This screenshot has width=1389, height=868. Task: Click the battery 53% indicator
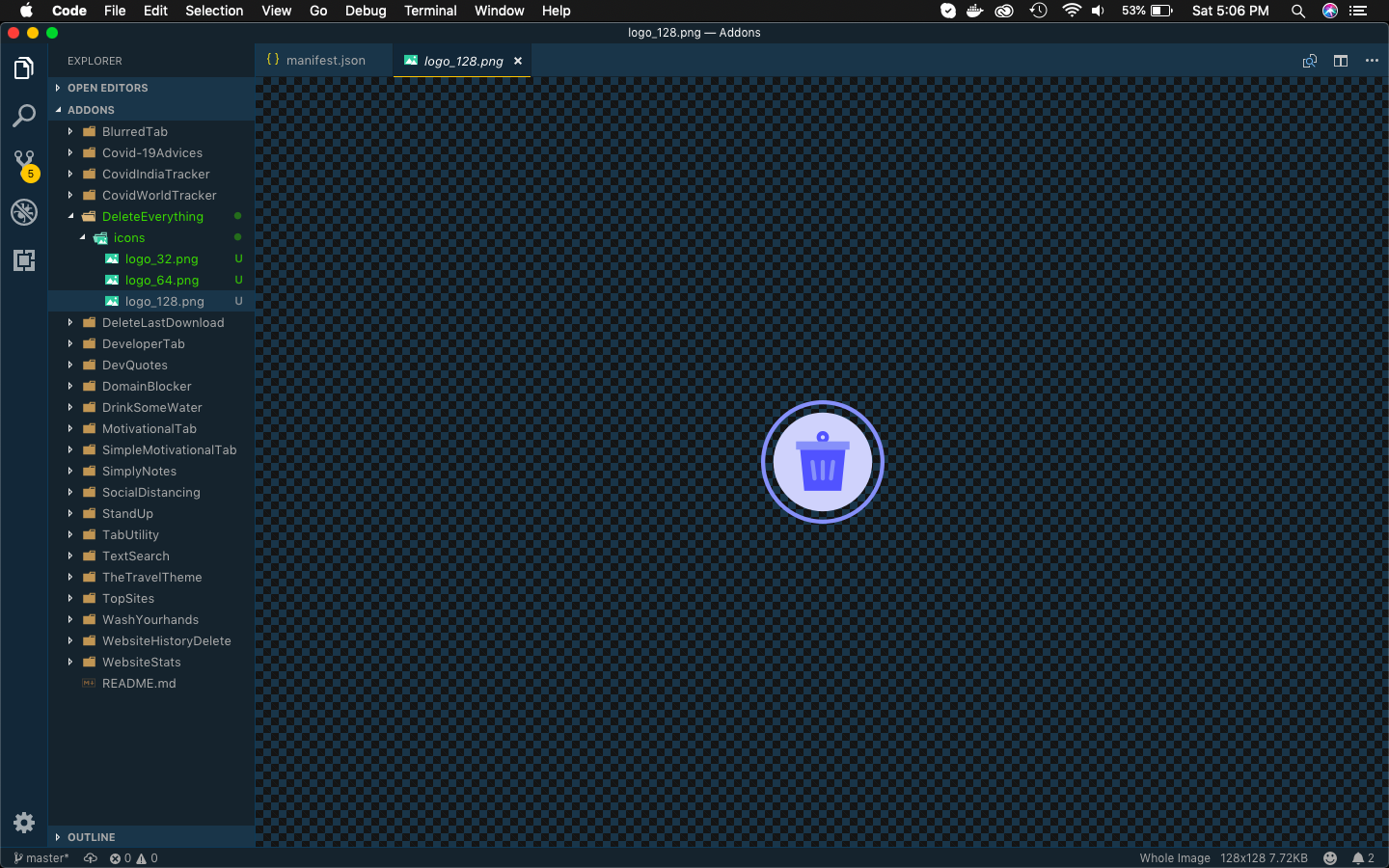pos(1147,11)
